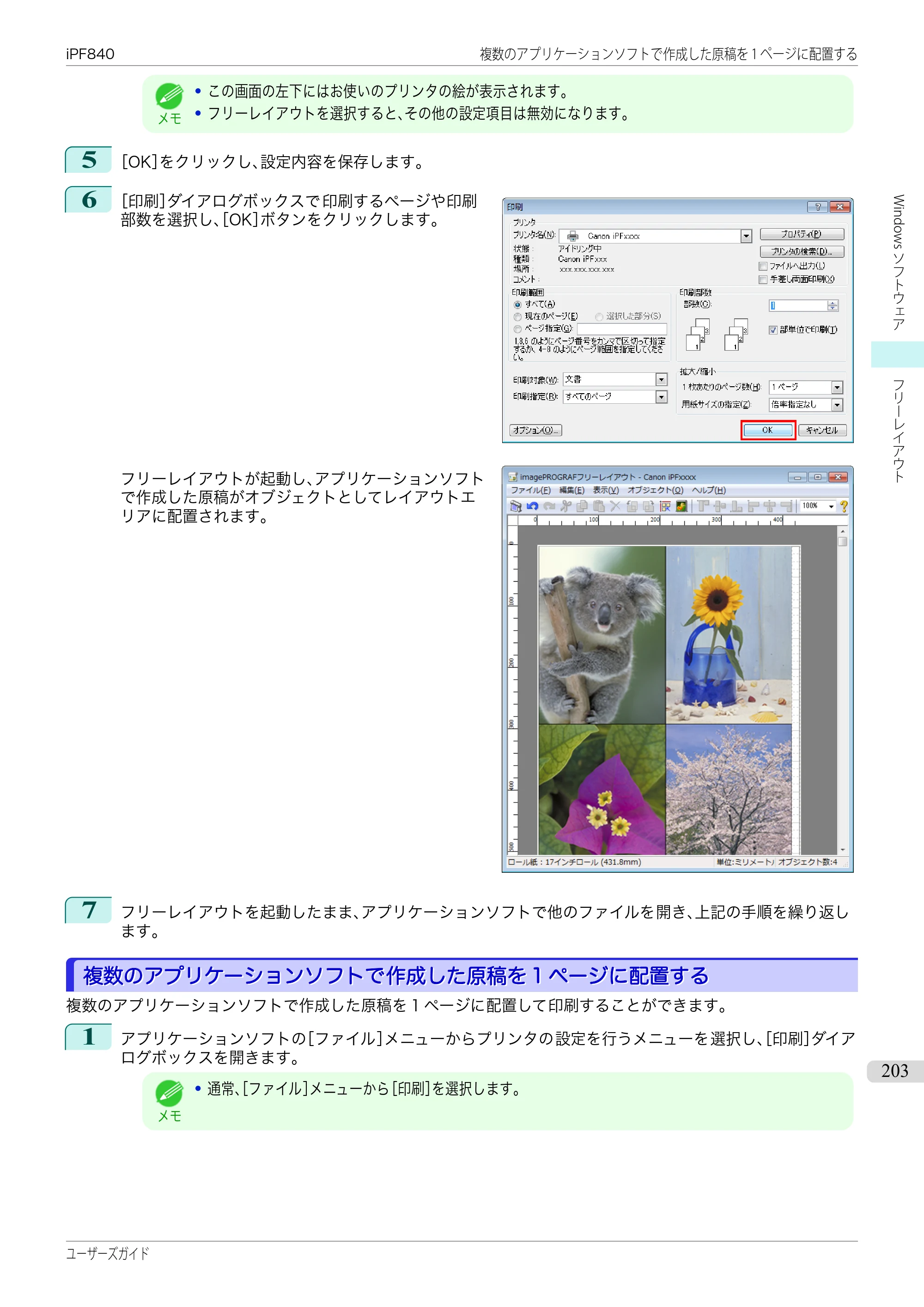Screen dimensions: 924x1307
Task: Select the koala image in layout area
Action: tap(602, 635)
